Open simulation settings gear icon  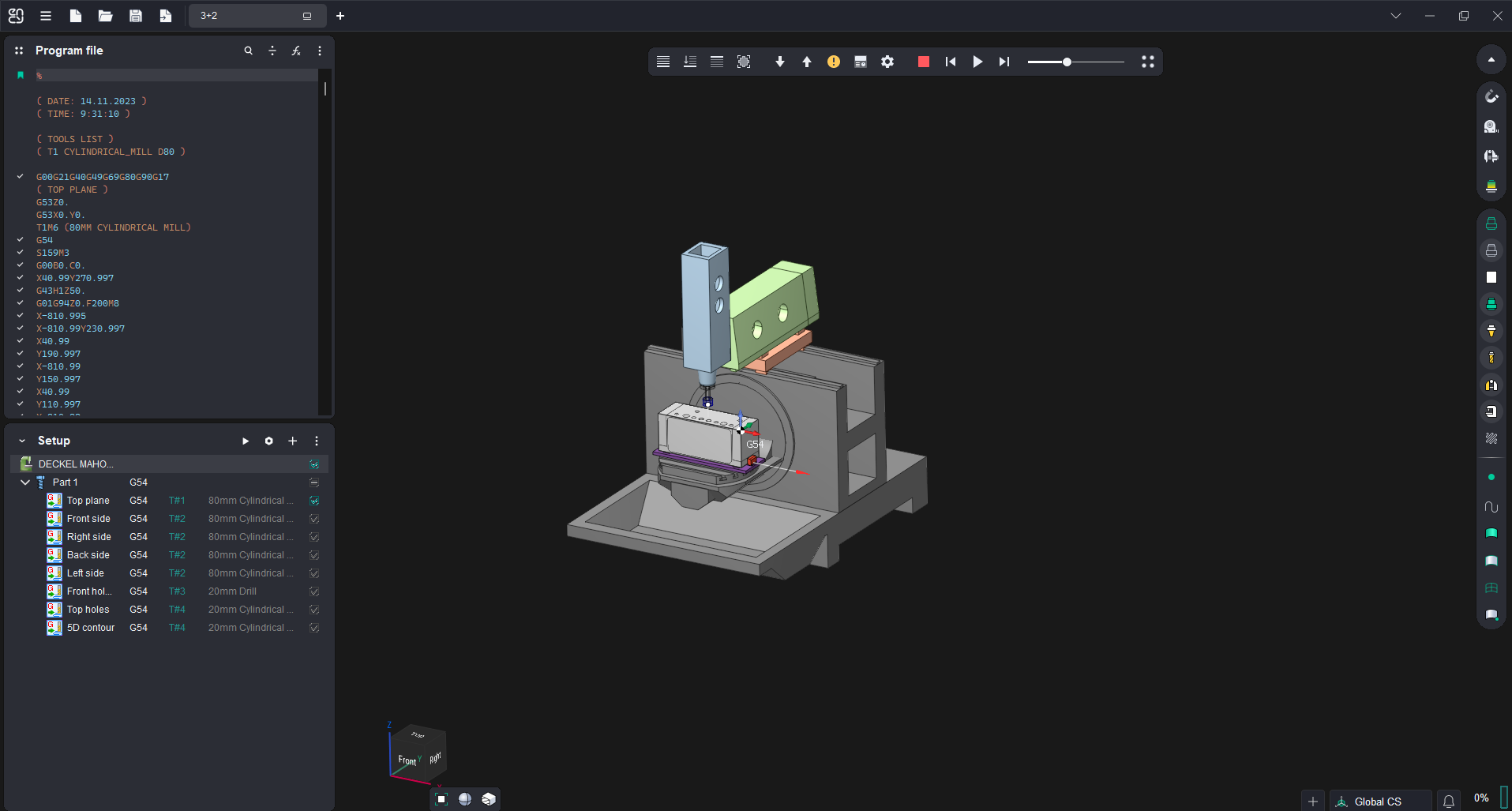pos(887,62)
